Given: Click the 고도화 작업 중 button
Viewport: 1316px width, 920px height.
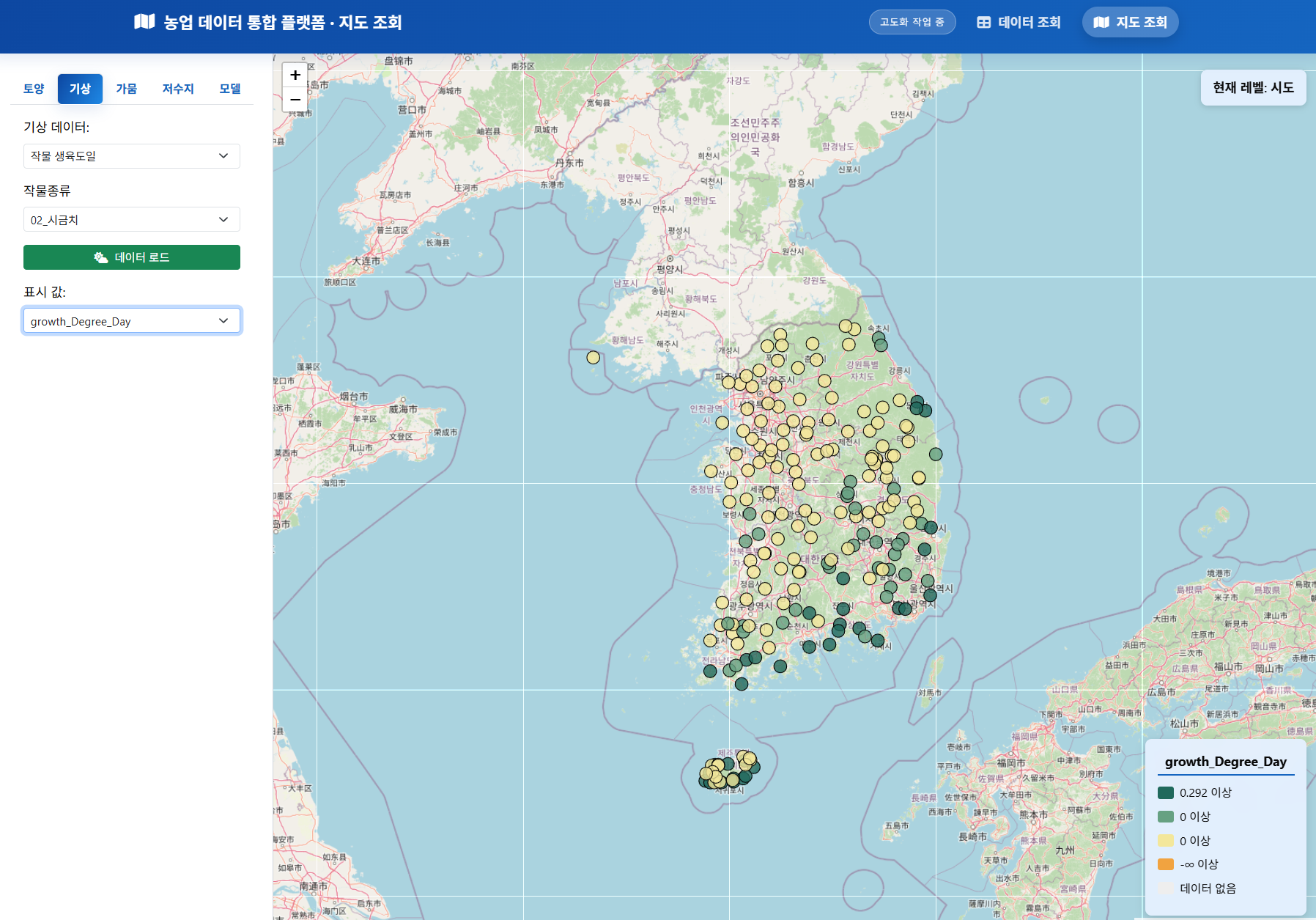Looking at the screenshot, I should tap(912, 22).
